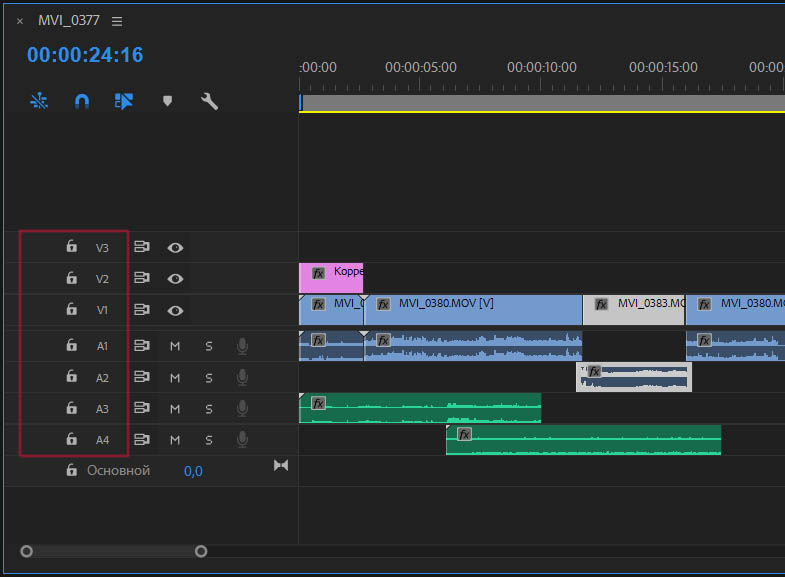The height and width of the screenshot is (577, 785).
Task: Toggle sync lock for track V1
Action: pos(142,310)
